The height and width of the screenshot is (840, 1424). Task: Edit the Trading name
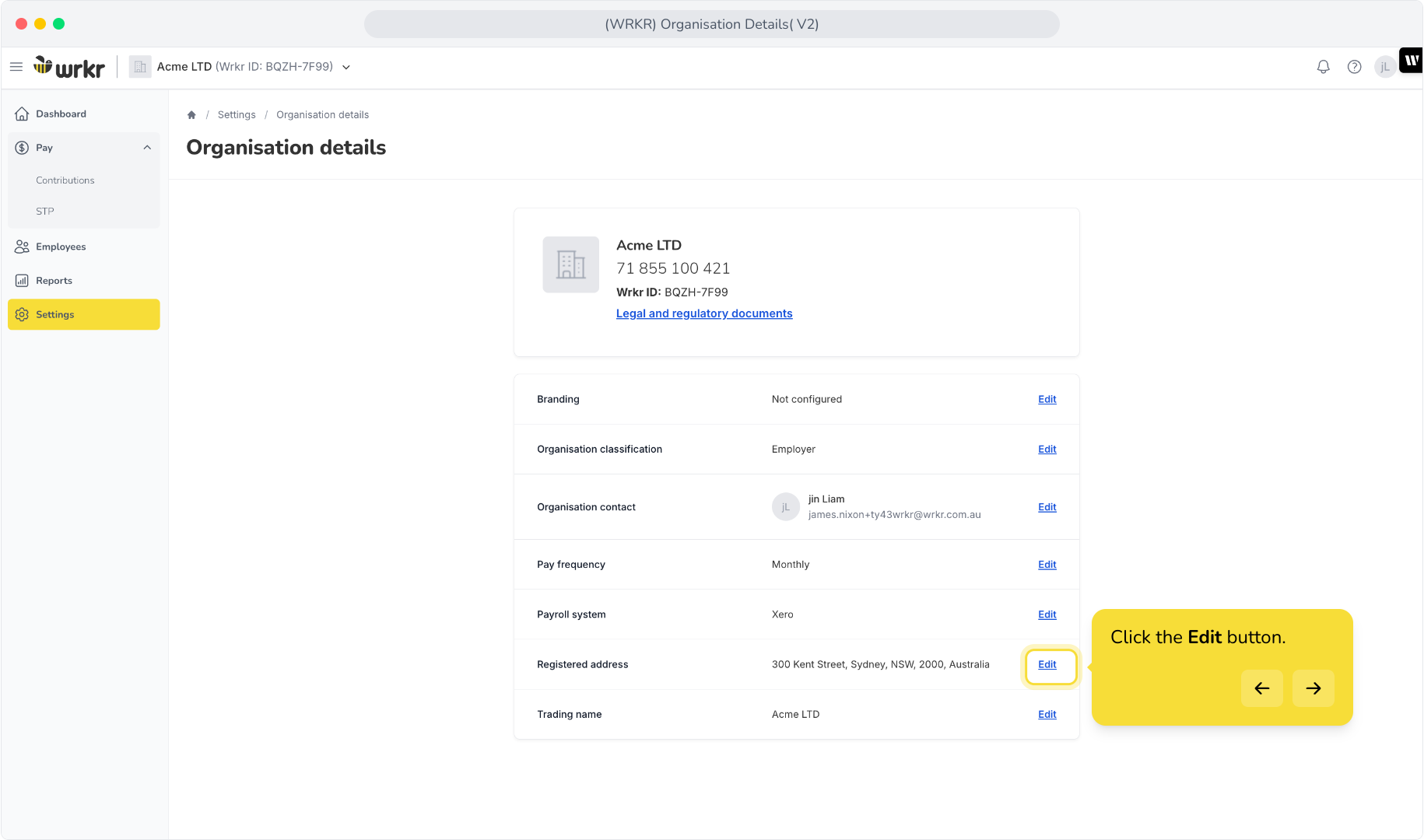click(x=1047, y=714)
